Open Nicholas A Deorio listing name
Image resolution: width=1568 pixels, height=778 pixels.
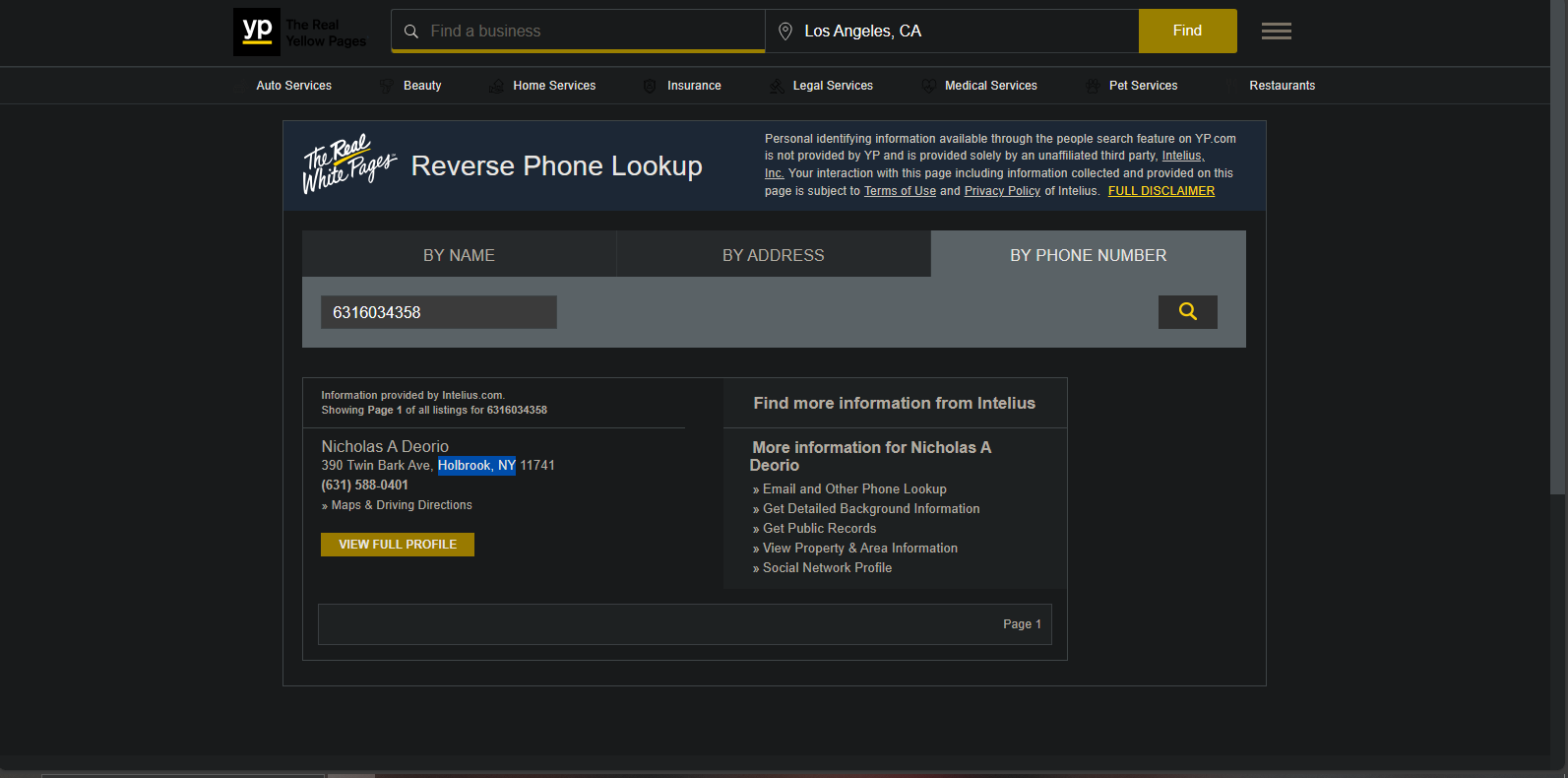[x=385, y=446]
